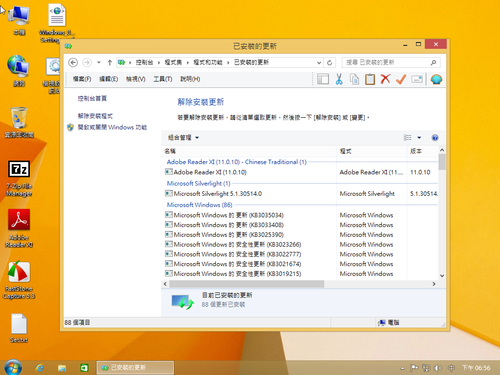The height and width of the screenshot is (375, 500).
Task: Click the blue Help question mark icon
Action: (435, 138)
